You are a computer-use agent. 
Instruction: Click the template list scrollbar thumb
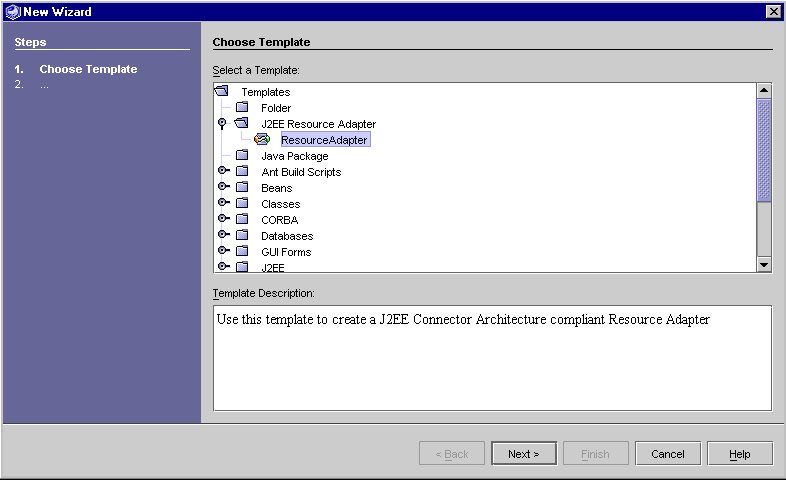click(x=764, y=150)
